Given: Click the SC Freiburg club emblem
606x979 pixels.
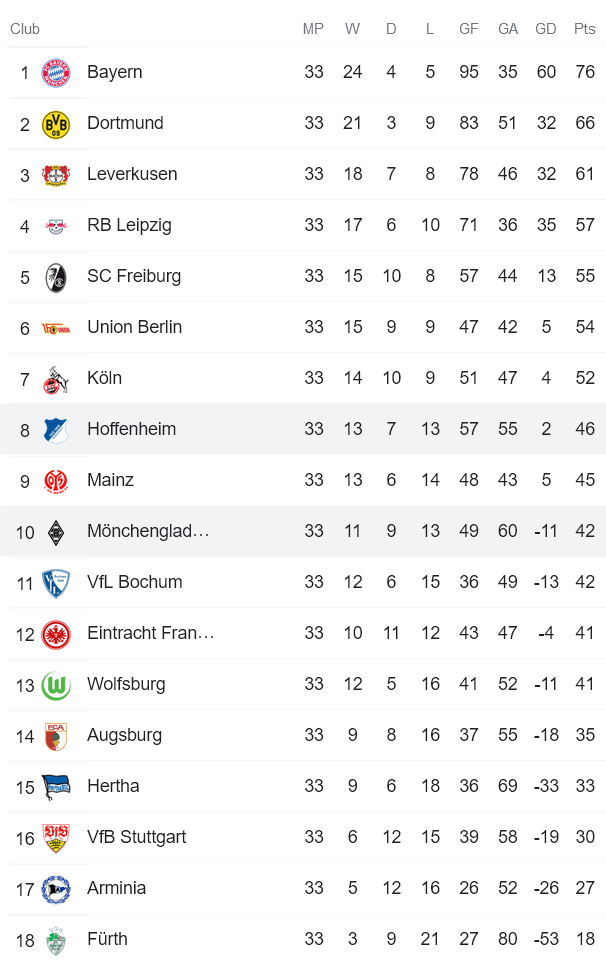Looking at the screenshot, I should 57,276.
